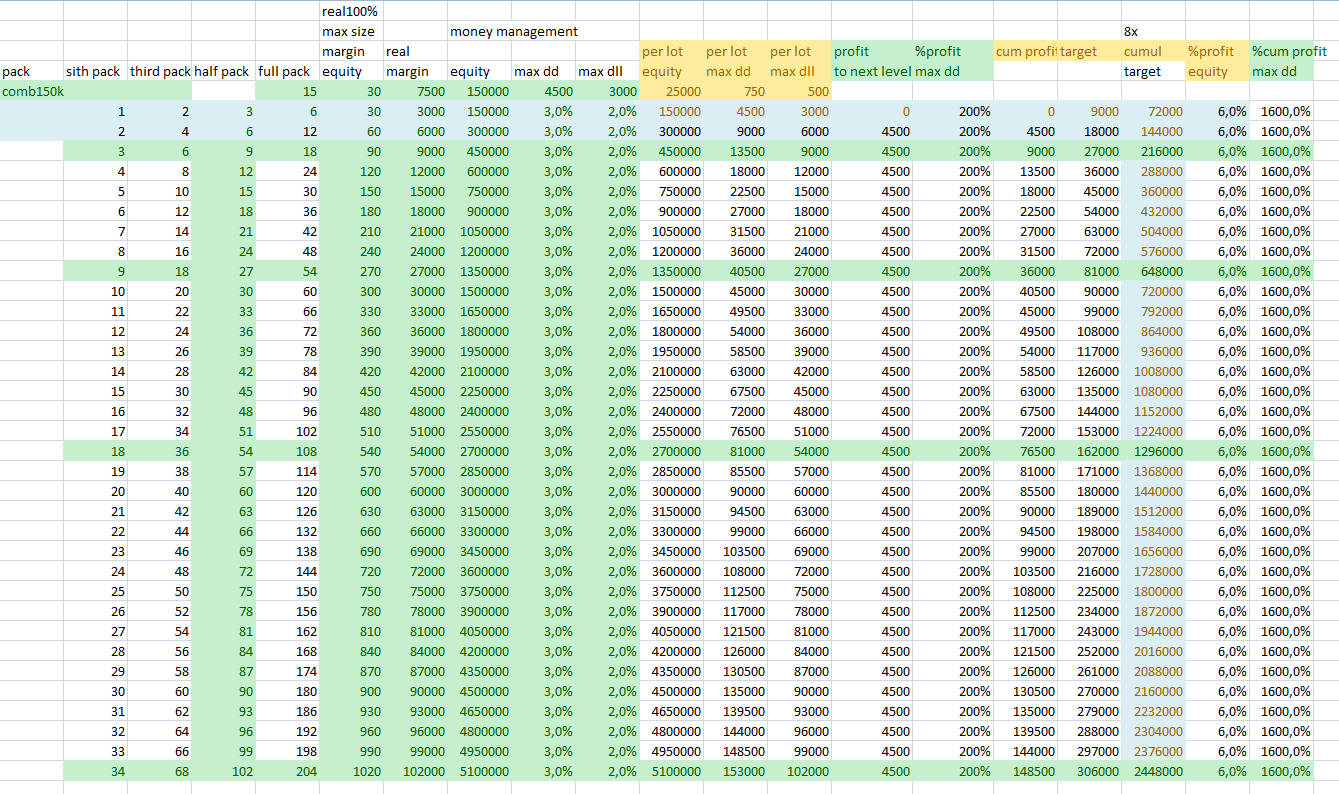Select the full pack cell 144
1339x794 pixels.
point(288,571)
